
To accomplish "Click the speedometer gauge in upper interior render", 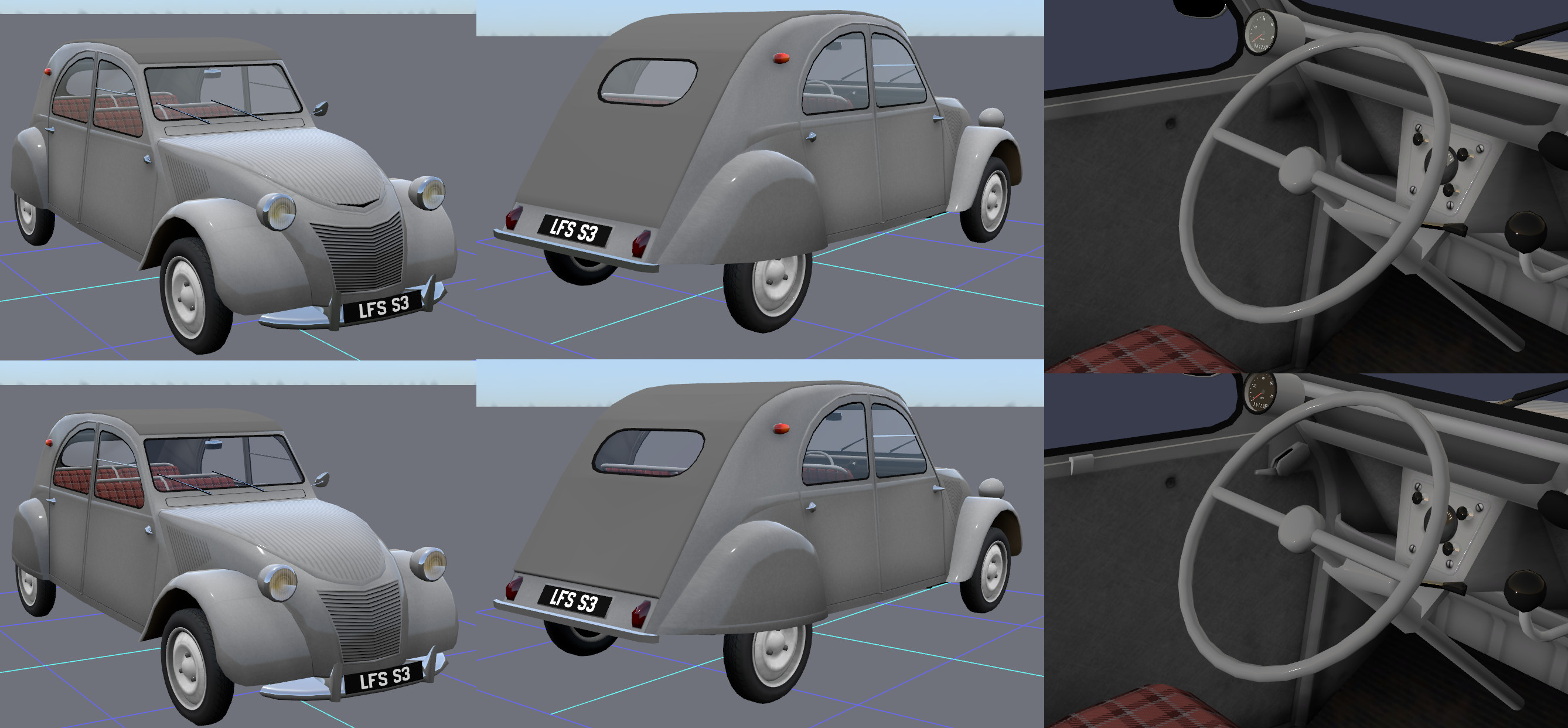I will tap(1260, 33).
